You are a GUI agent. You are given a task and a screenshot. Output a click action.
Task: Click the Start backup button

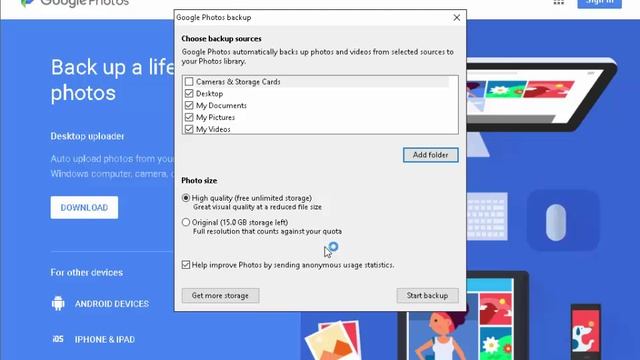tap(427, 296)
